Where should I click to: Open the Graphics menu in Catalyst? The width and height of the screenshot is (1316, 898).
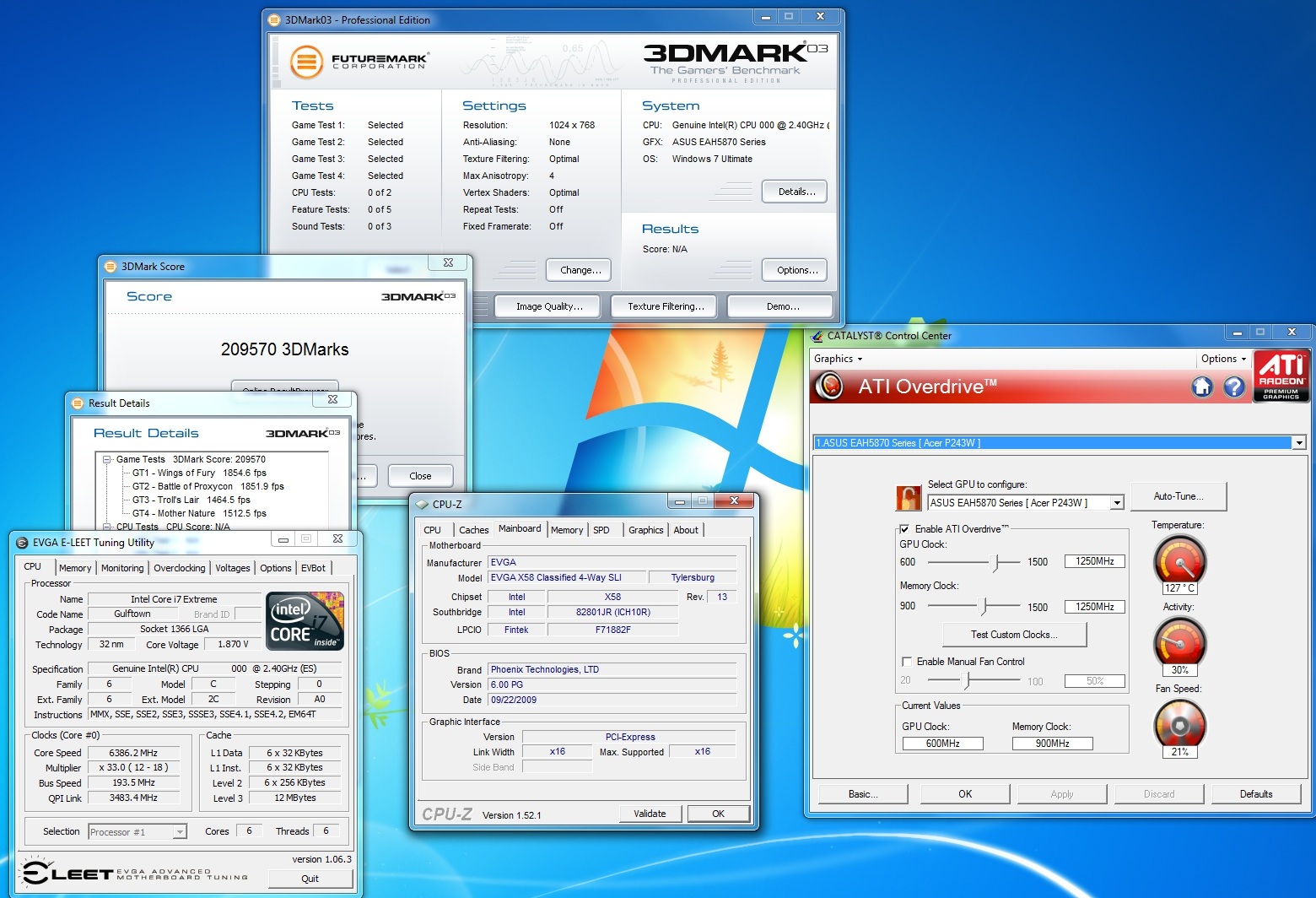tap(838, 359)
